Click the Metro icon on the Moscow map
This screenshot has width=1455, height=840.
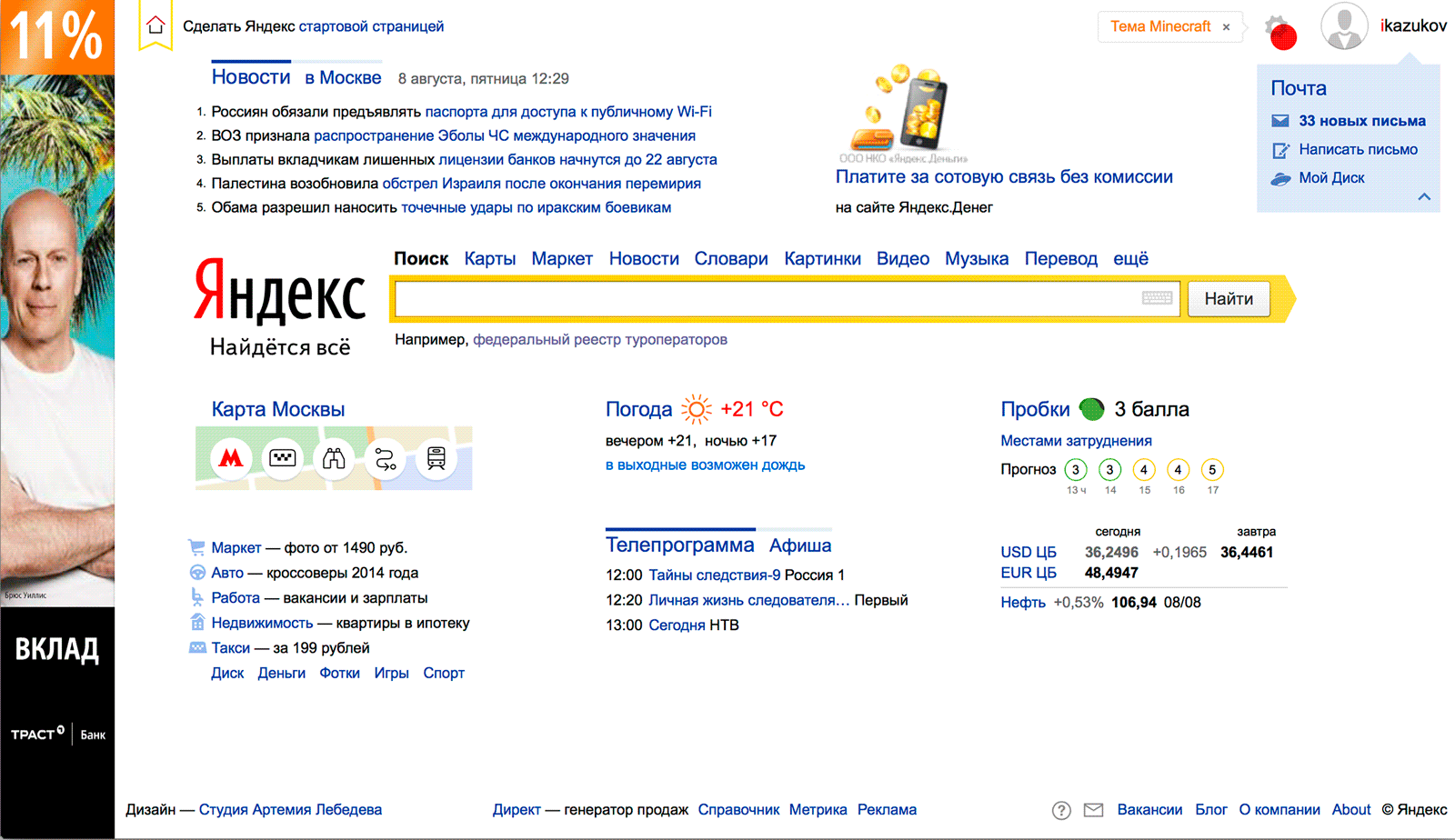coord(231,458)
